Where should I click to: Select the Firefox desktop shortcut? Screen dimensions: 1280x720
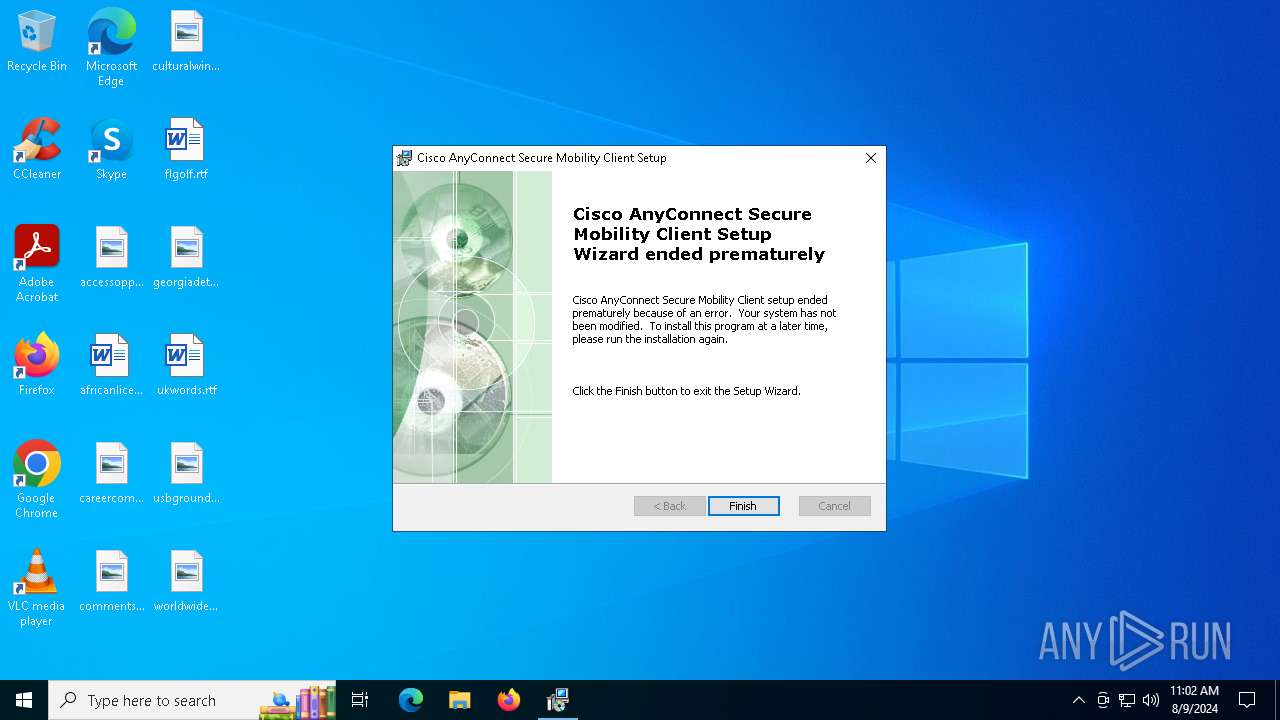37,366
